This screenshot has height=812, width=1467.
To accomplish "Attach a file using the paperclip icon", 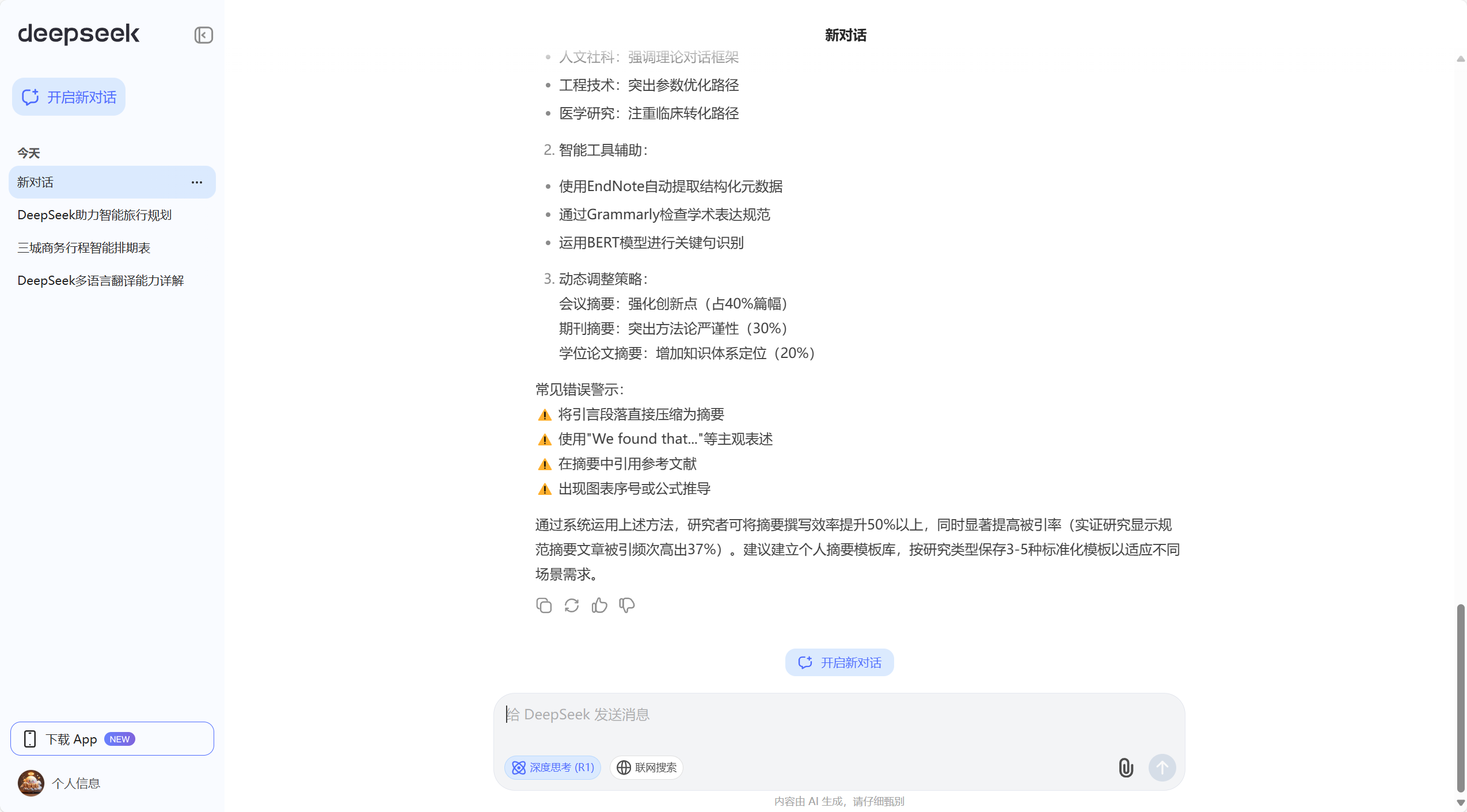I will pos(1126,768).
